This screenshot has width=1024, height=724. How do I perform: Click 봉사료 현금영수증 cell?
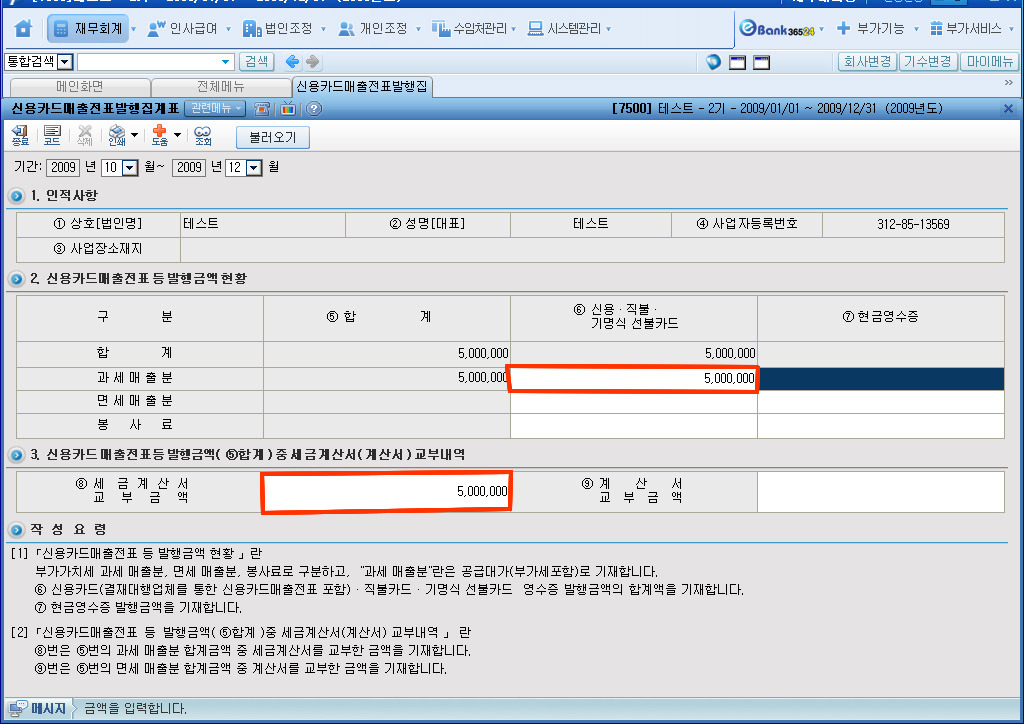coord(881,426)
